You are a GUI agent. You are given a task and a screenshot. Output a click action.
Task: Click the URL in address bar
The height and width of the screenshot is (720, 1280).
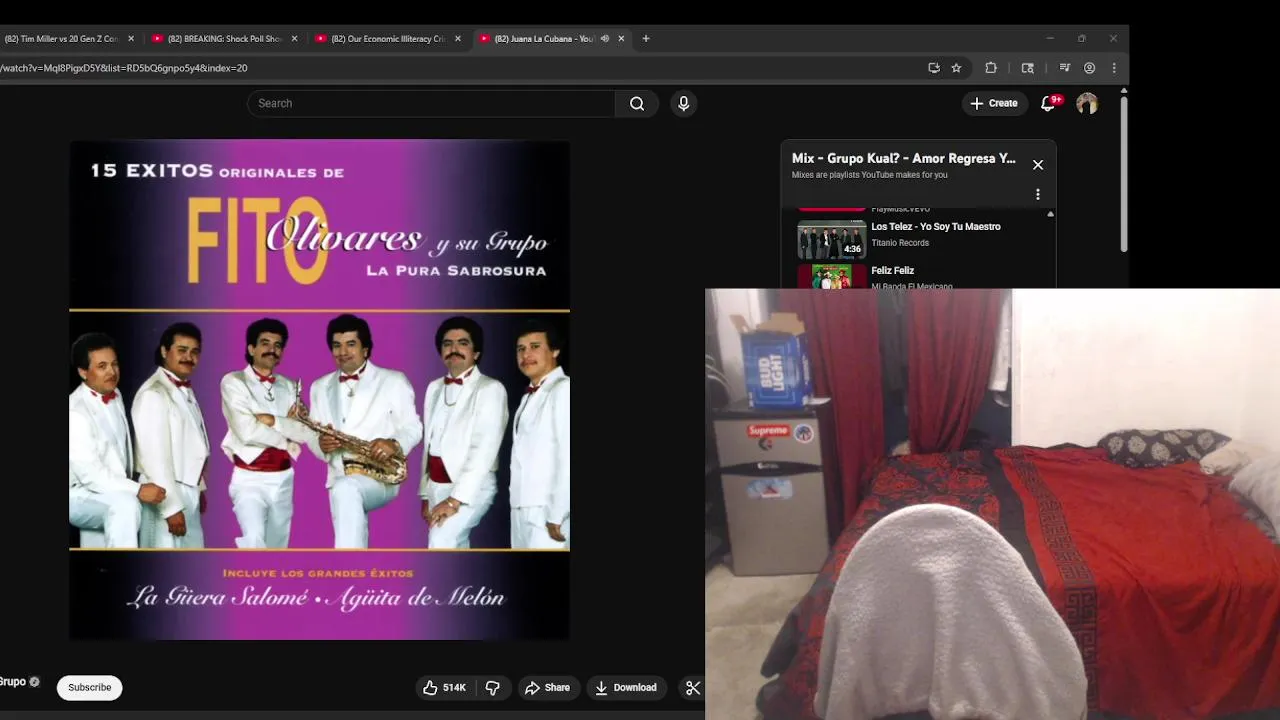124,68
